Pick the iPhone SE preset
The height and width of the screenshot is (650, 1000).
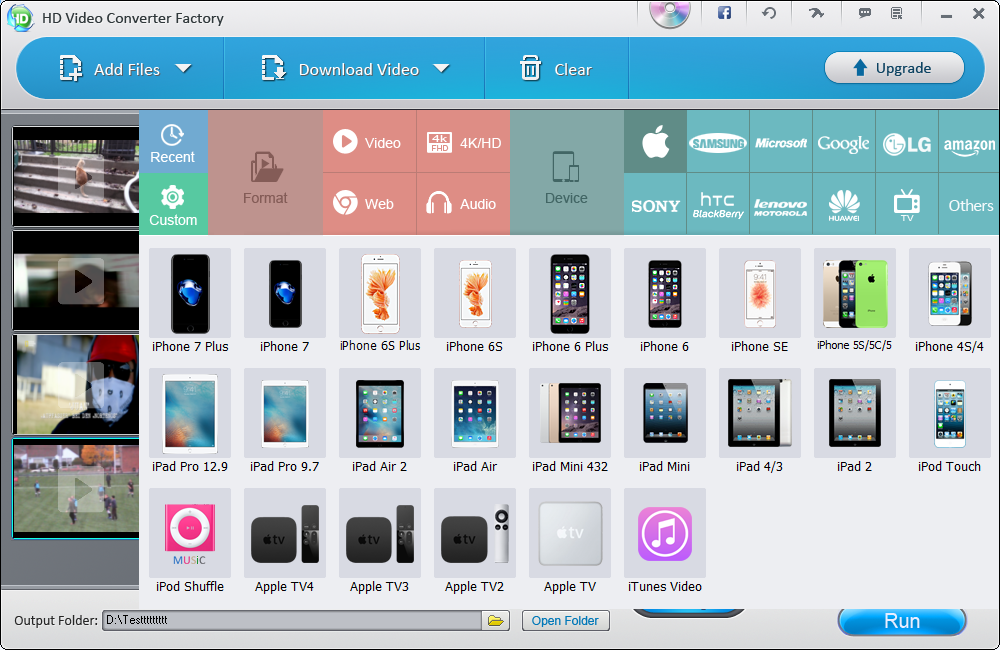[760, 302]
